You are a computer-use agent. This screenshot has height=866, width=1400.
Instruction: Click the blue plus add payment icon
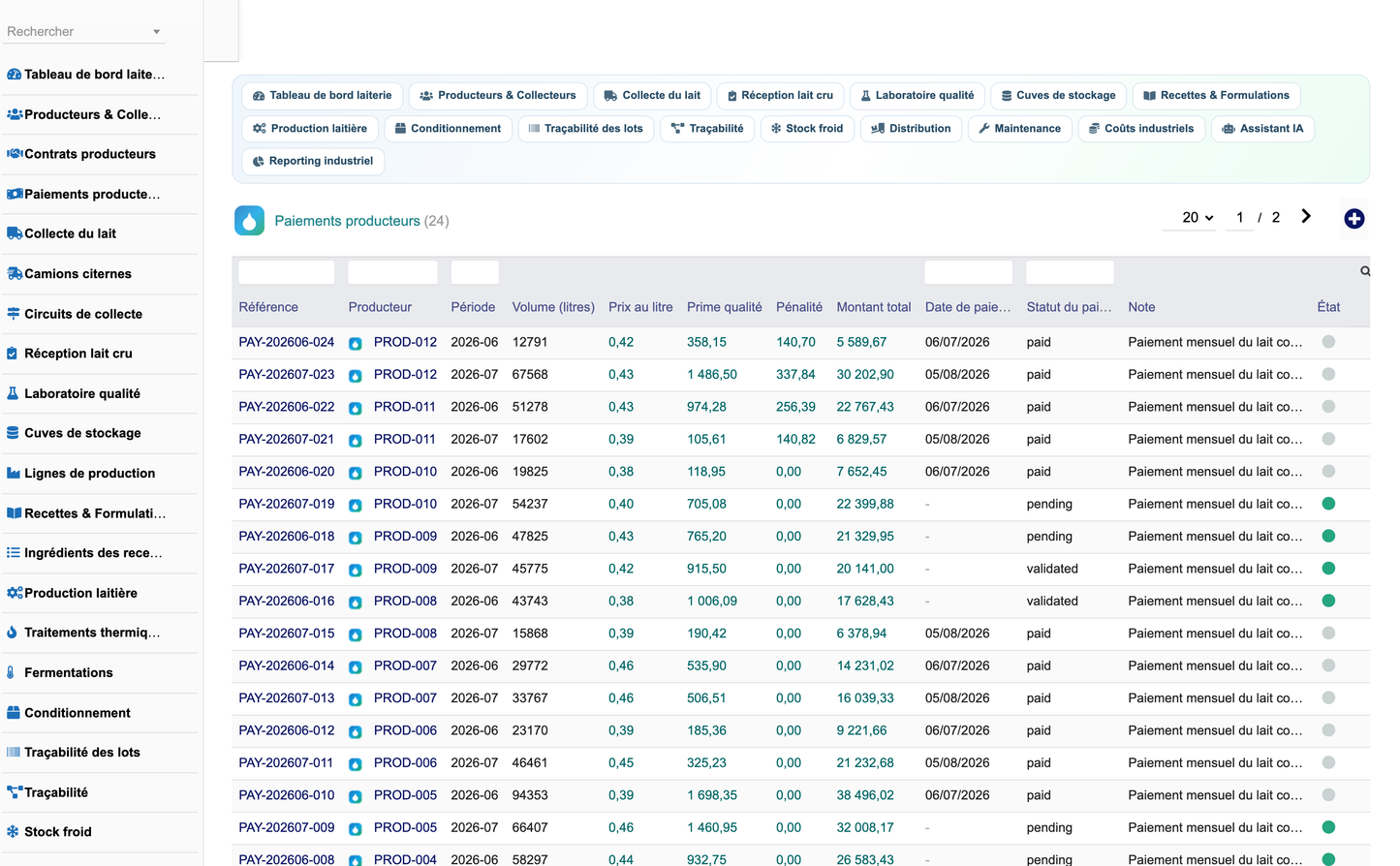click(x=1353, y=219)
